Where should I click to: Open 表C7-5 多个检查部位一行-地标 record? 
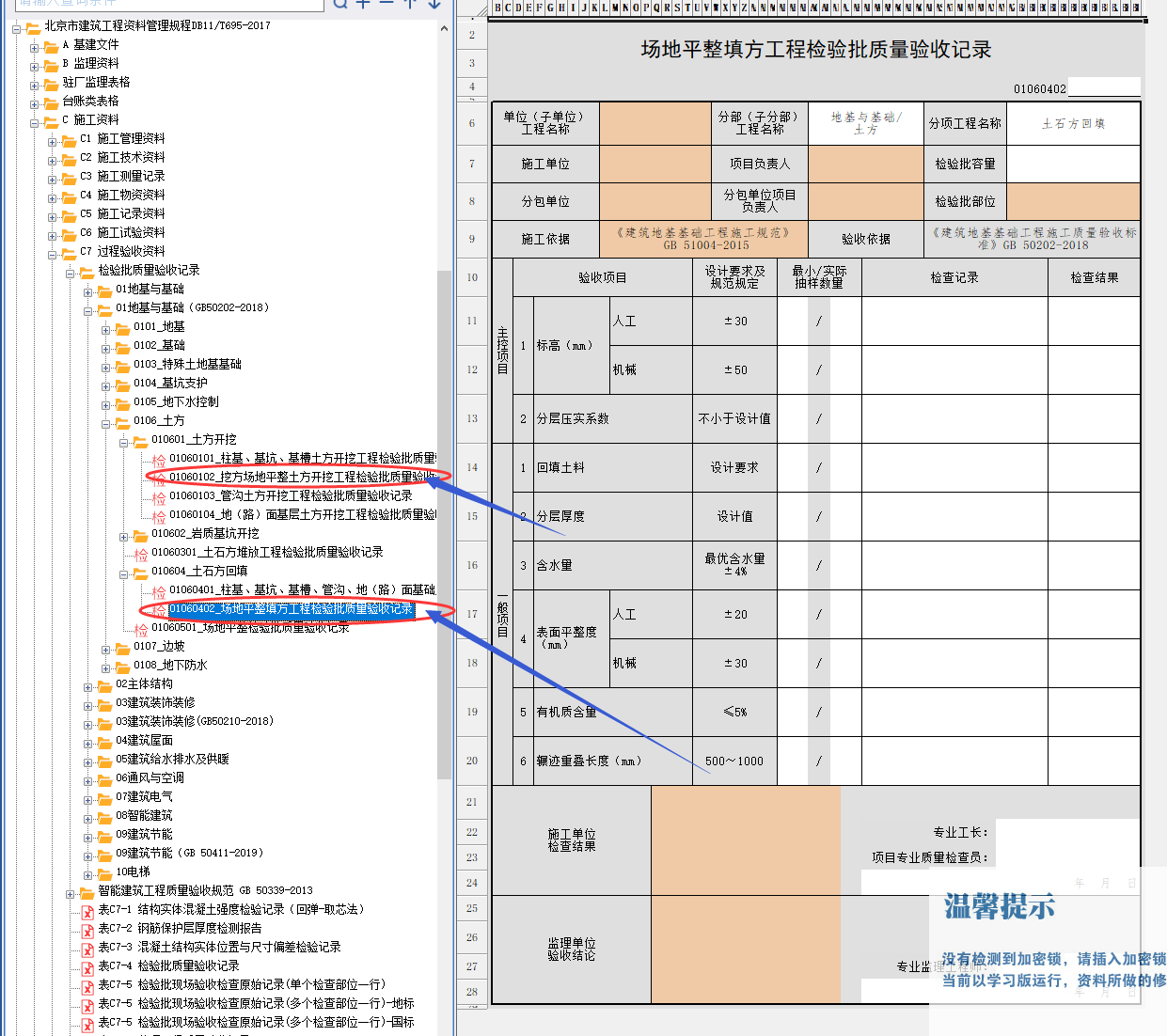[x=256, y=1004]
